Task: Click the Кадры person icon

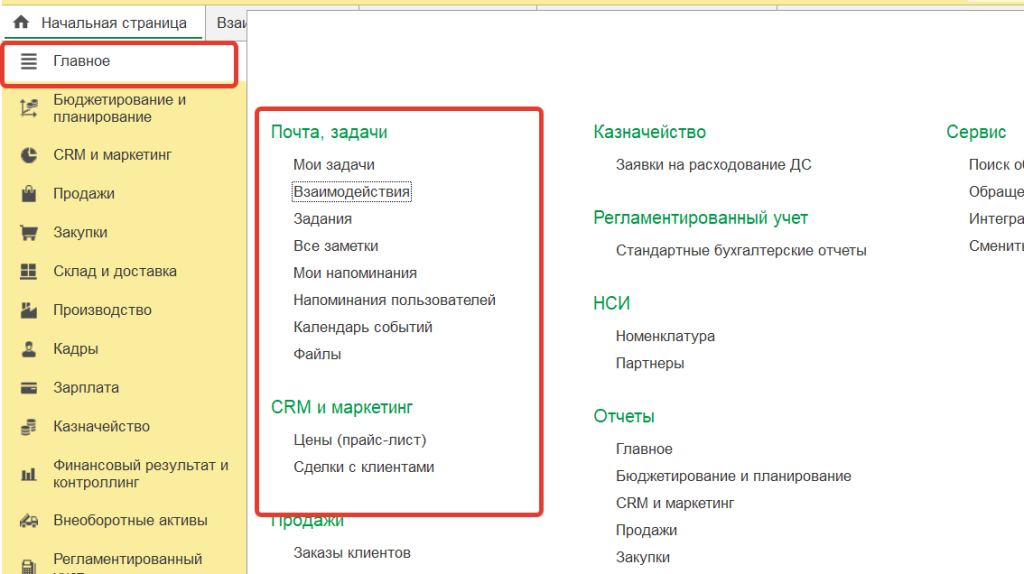Action: pyautogui.click(x=29, y=349)
